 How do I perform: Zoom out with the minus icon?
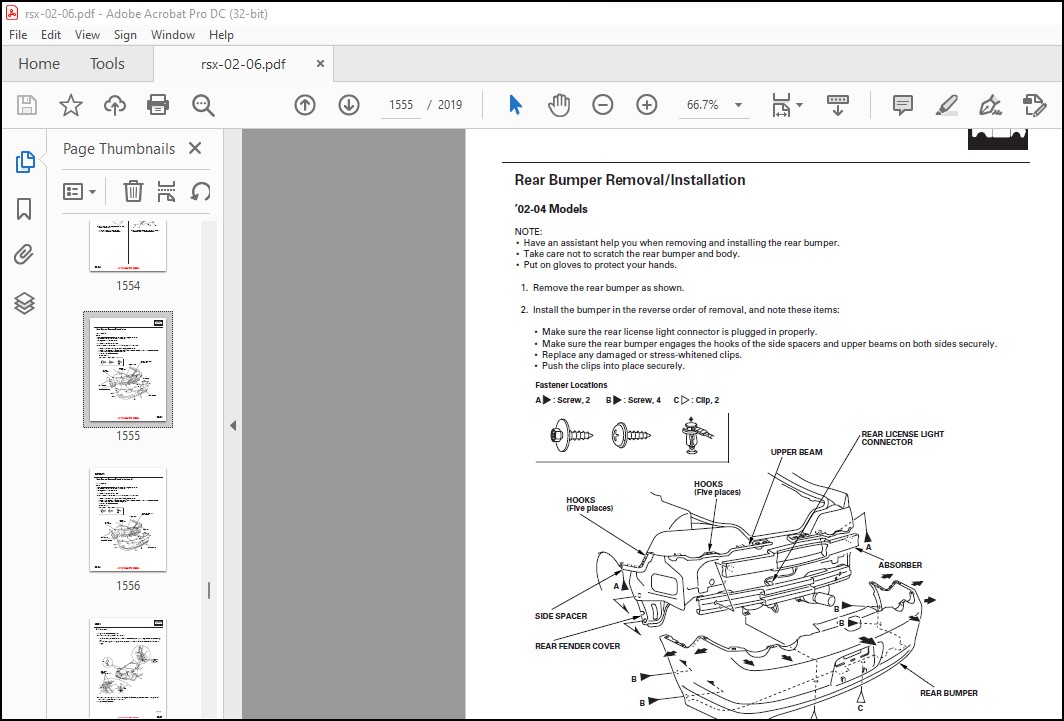pos(603,105)
